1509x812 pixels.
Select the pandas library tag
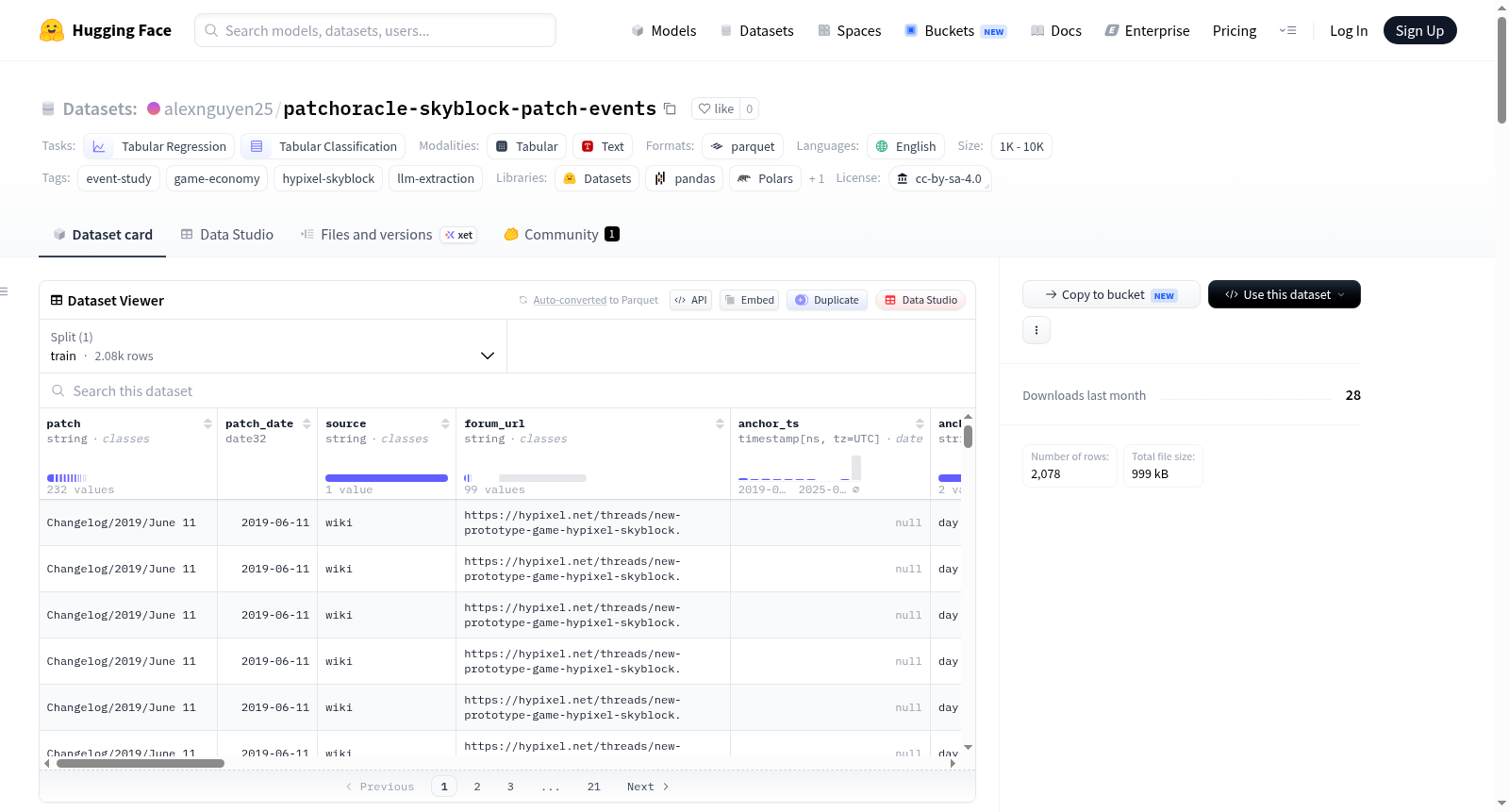pos(685,178)
